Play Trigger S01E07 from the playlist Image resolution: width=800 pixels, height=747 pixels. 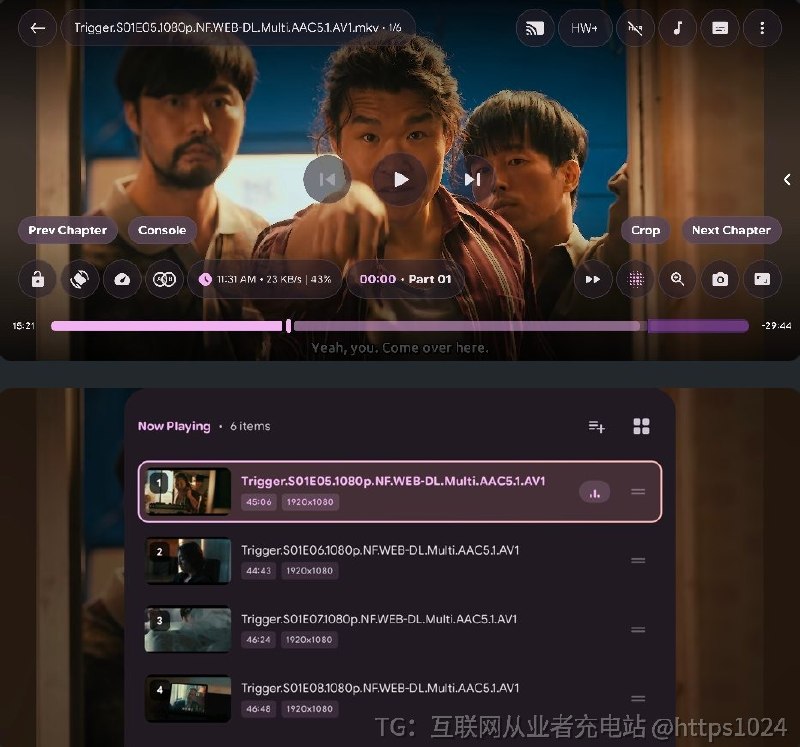point(400,629)
